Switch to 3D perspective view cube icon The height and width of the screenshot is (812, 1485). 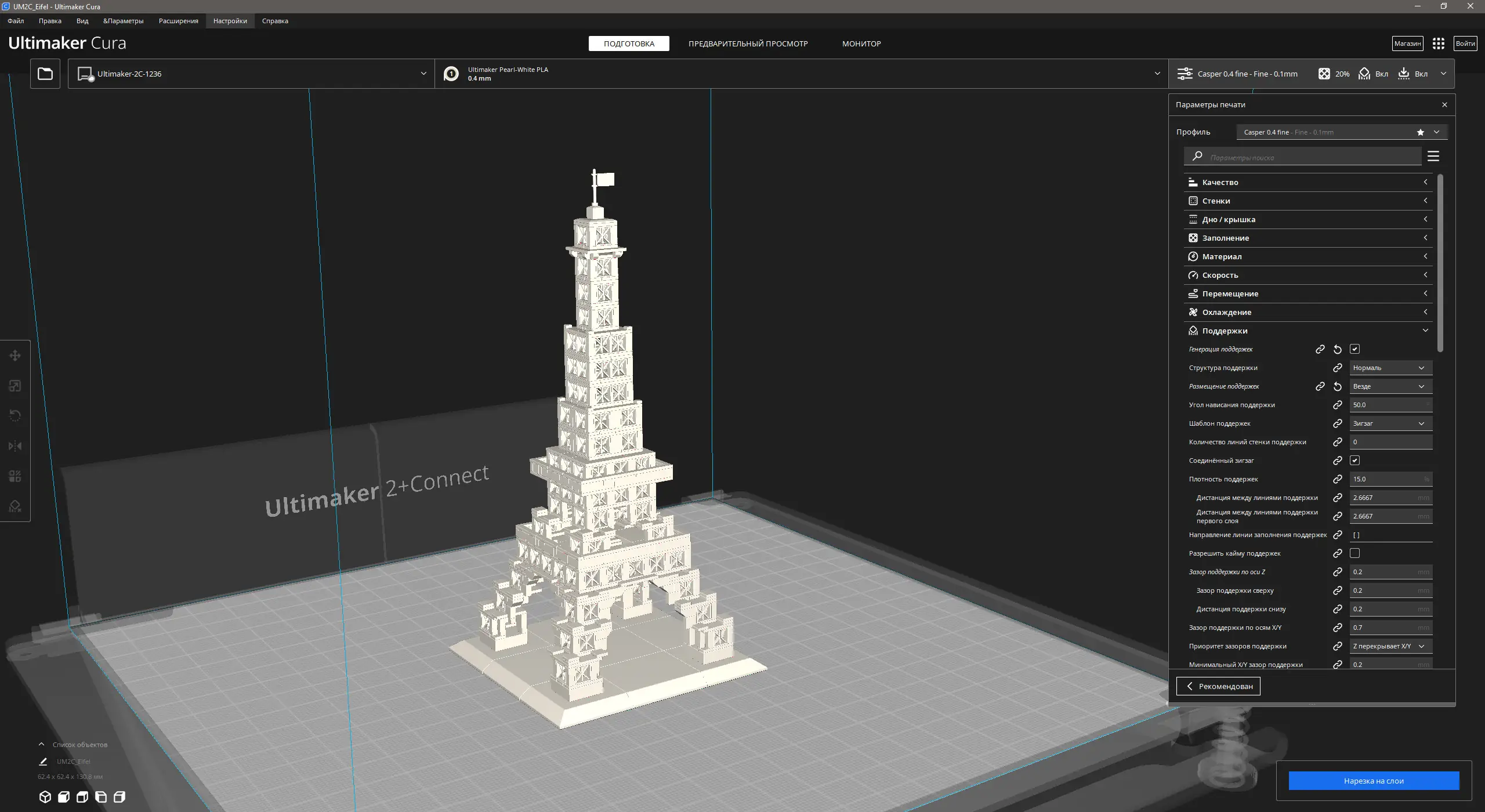click(x=45, y=797)
